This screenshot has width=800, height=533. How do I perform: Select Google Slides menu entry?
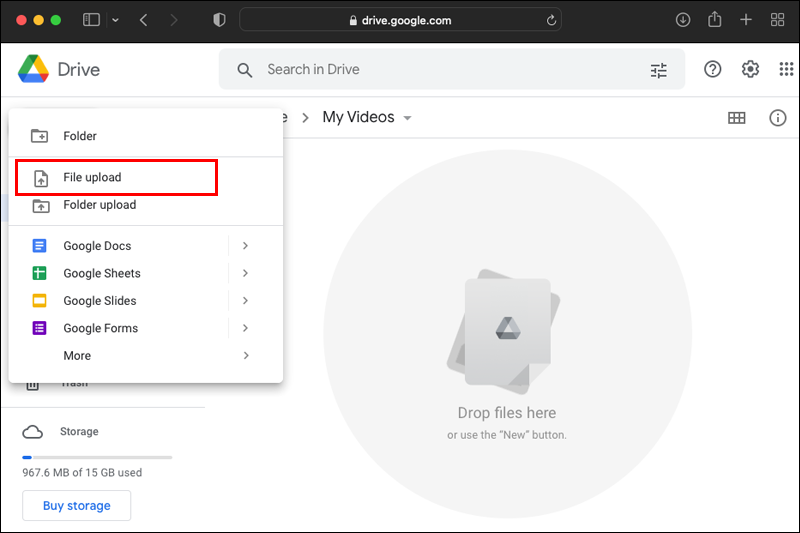pos(146,300)
